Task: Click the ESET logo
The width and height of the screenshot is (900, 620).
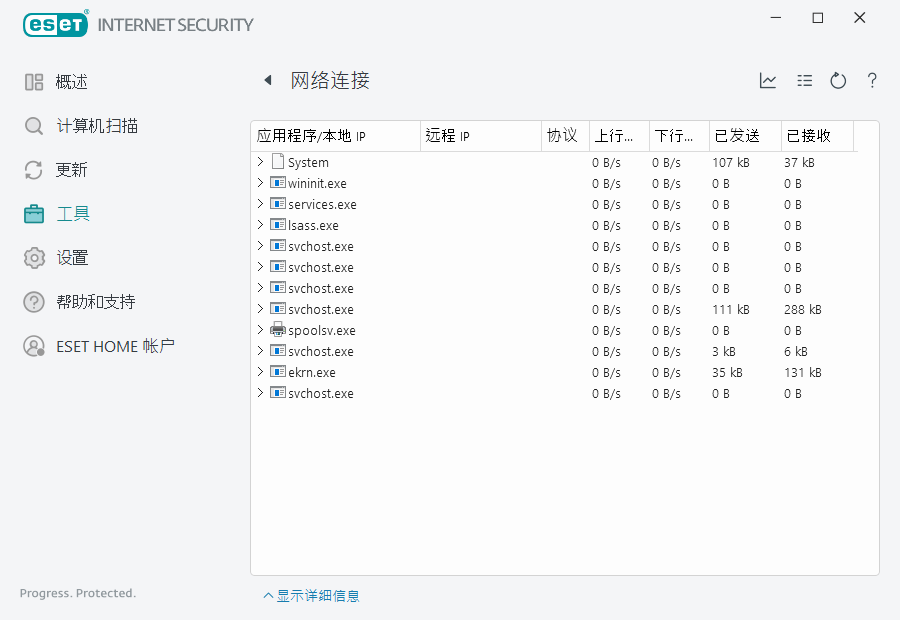Action: click(56, 24)
